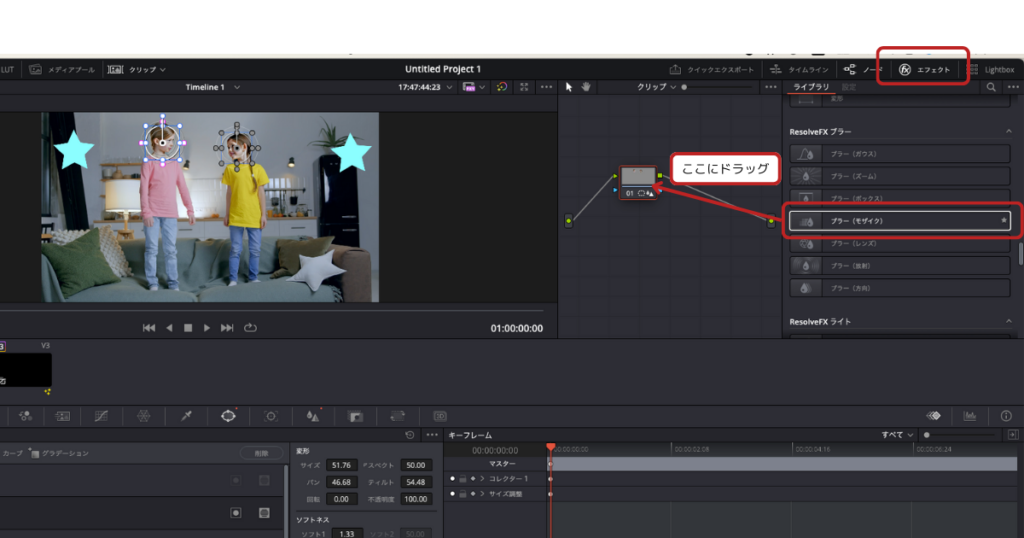Open the メディアプール panel

pos(62,70)
